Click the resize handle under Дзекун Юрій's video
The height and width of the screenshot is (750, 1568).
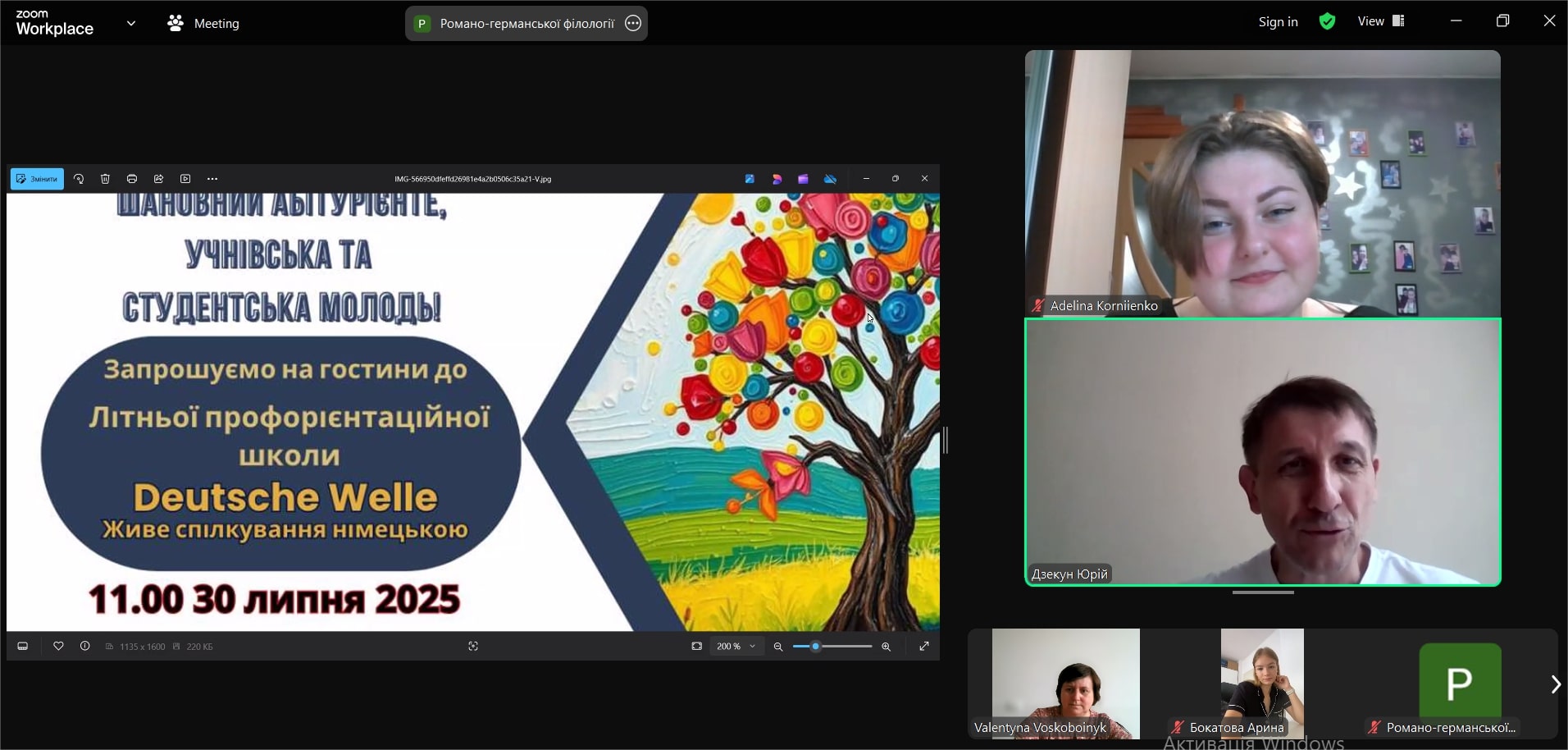1263,592
